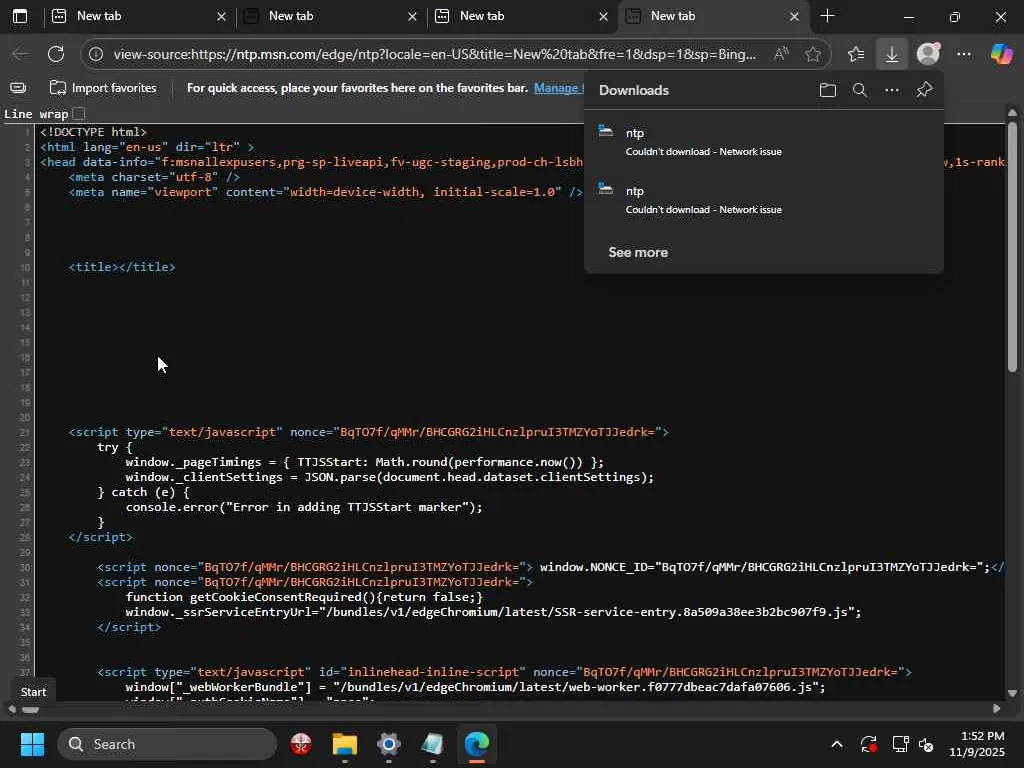
Task: Click the DOCTYPE html line
Action: tap(93, 132)
